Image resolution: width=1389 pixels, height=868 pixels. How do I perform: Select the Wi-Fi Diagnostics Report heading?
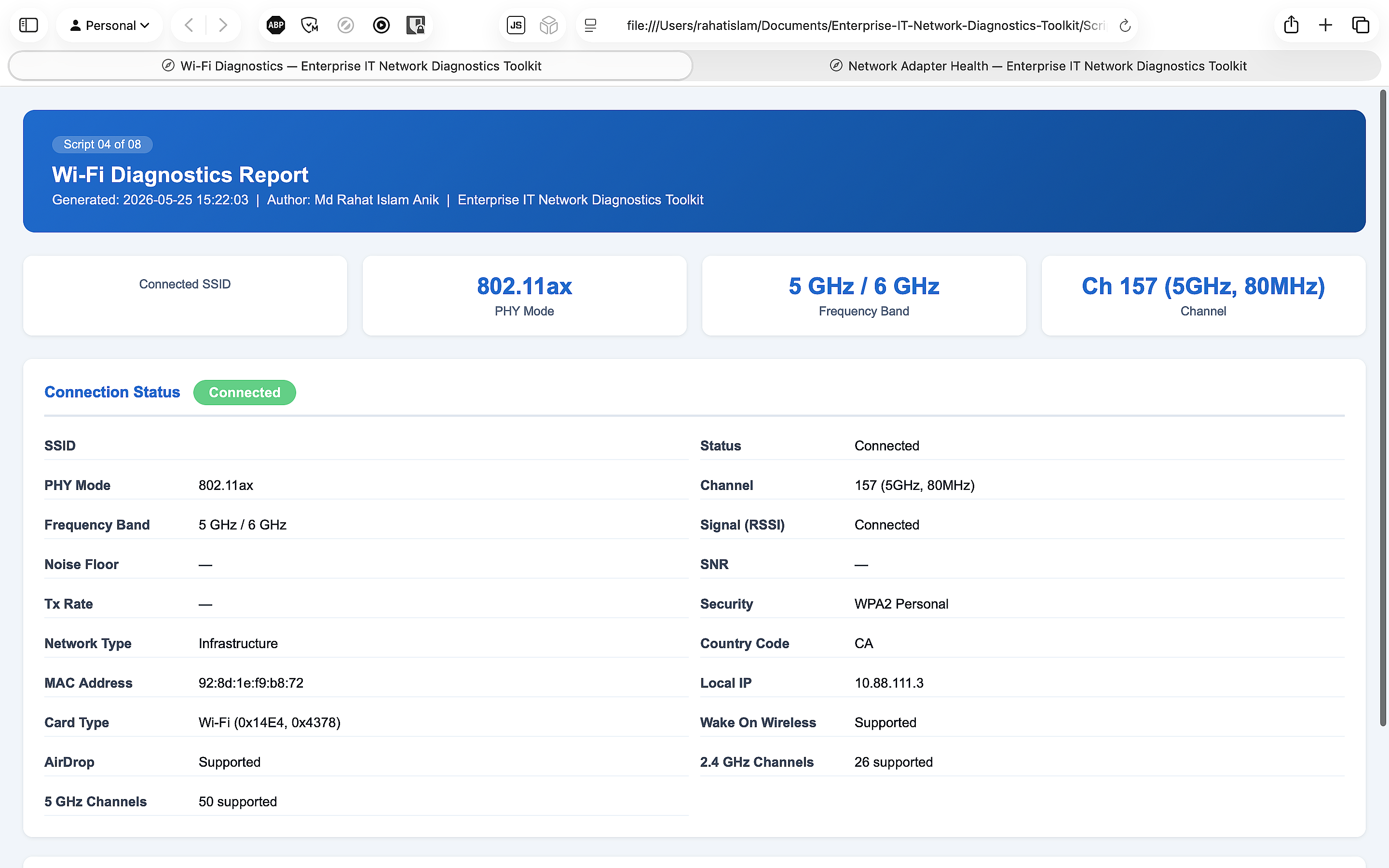[180, 175]
